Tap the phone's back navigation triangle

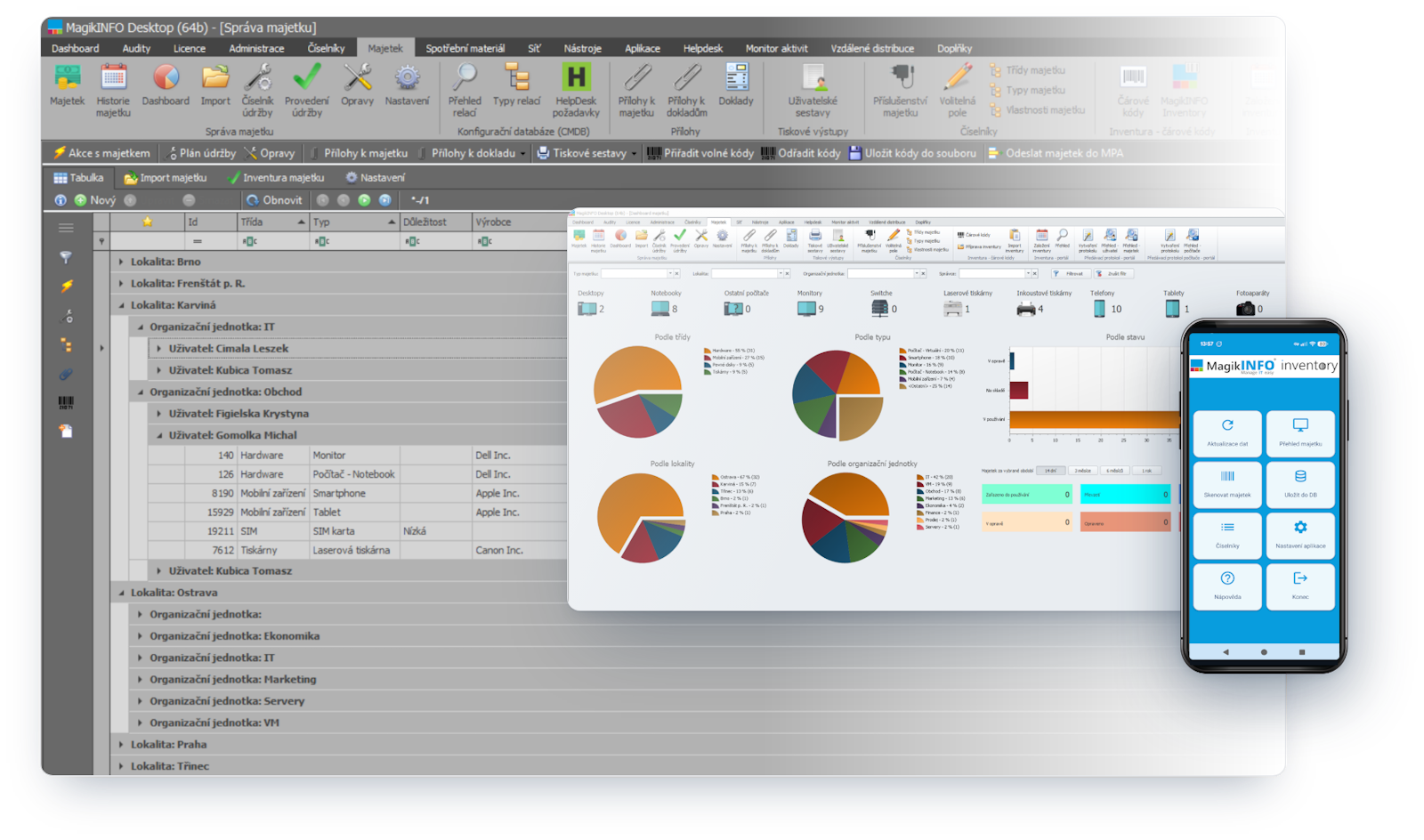[x=1226, y=652]
